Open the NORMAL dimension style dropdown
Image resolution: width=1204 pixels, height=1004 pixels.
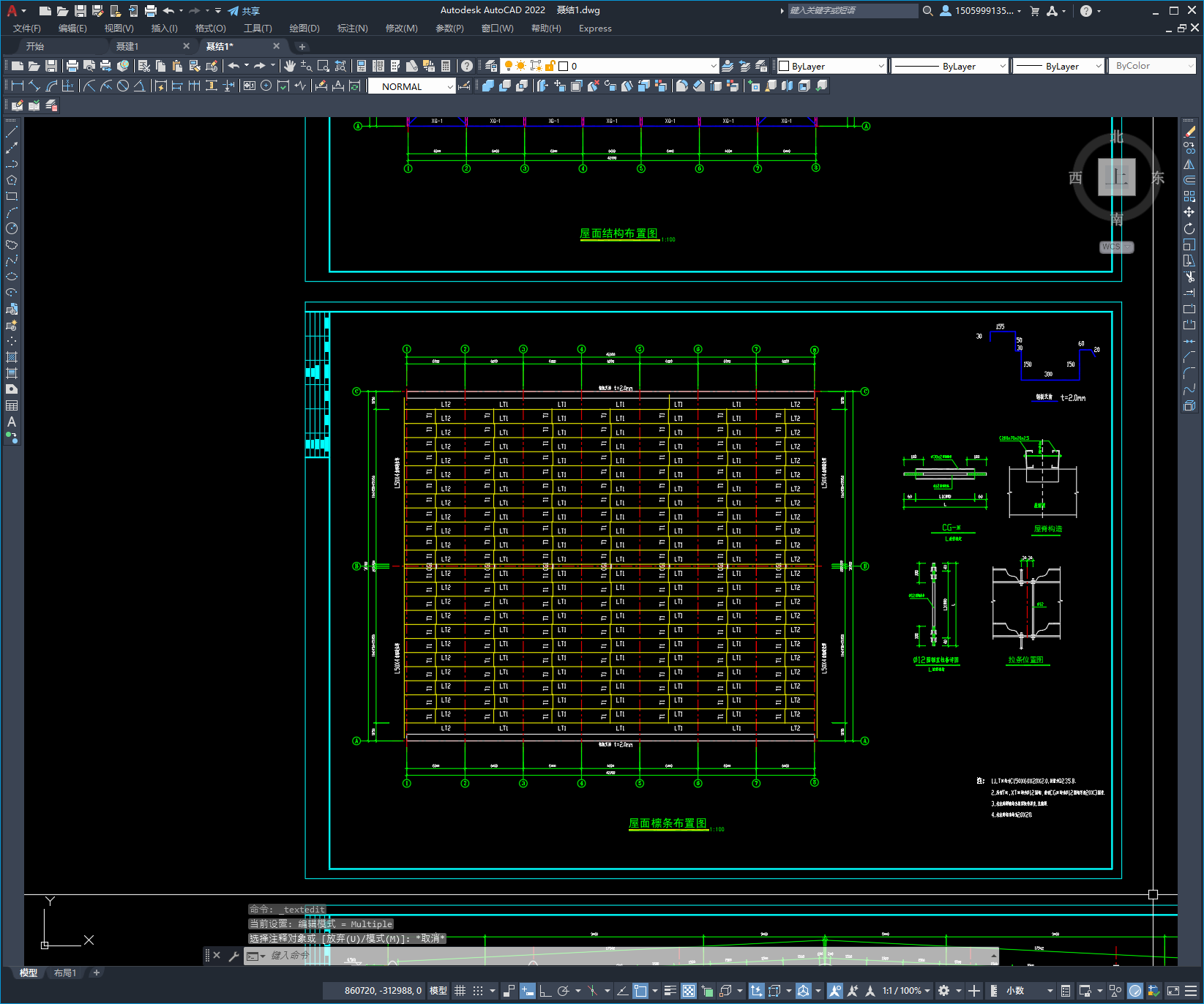pos(411,86)
